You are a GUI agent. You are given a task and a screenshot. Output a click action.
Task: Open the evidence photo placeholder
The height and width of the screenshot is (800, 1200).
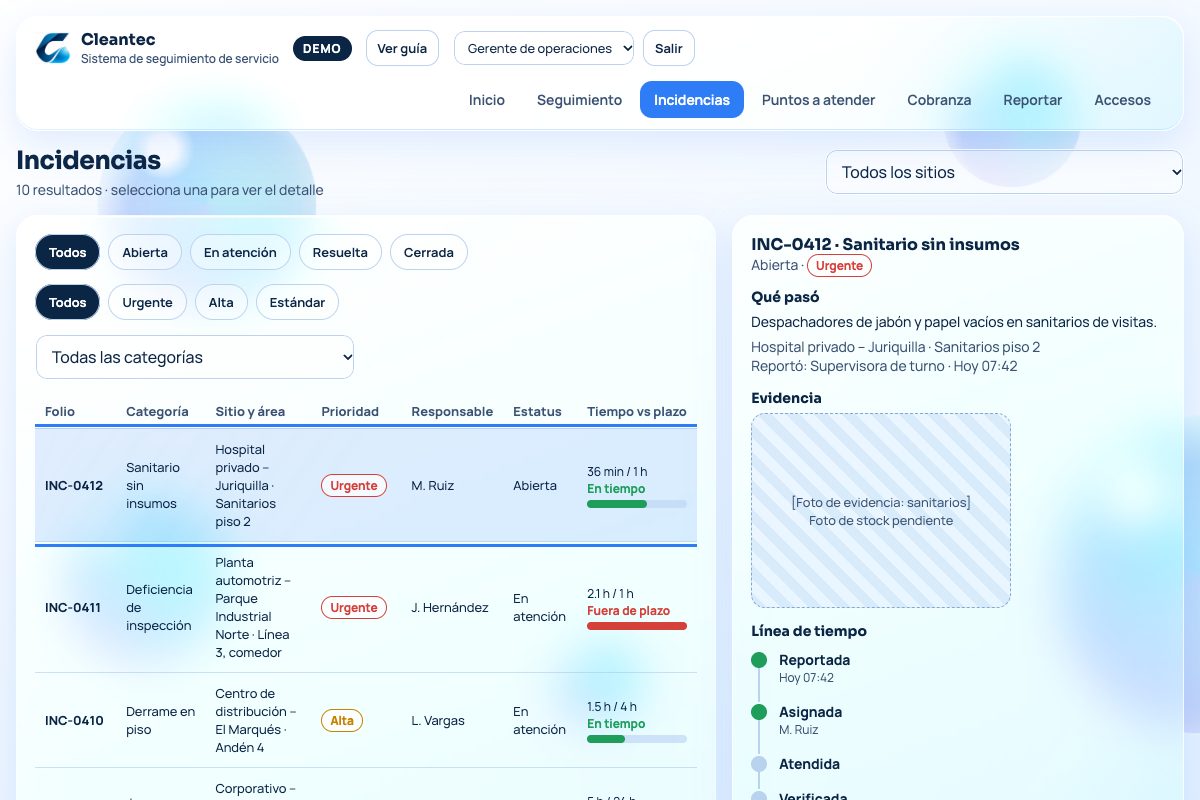[881, 510]
